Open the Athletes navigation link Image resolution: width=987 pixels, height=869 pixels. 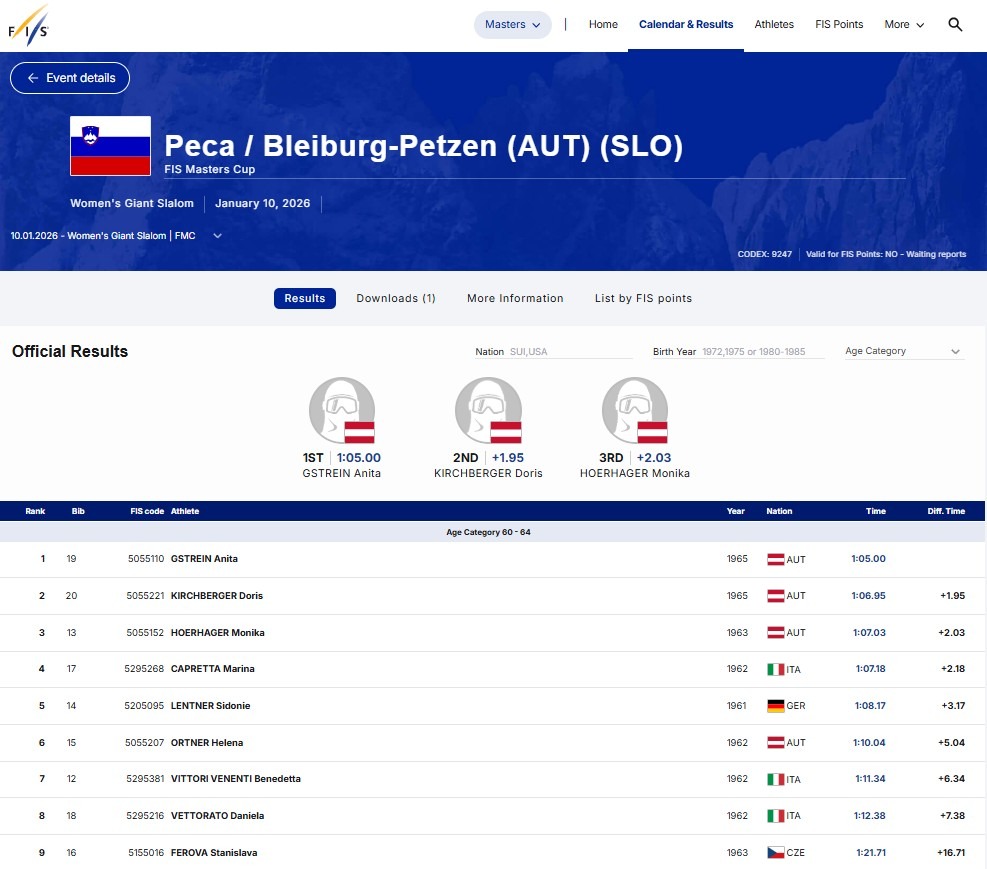[774, 25]
